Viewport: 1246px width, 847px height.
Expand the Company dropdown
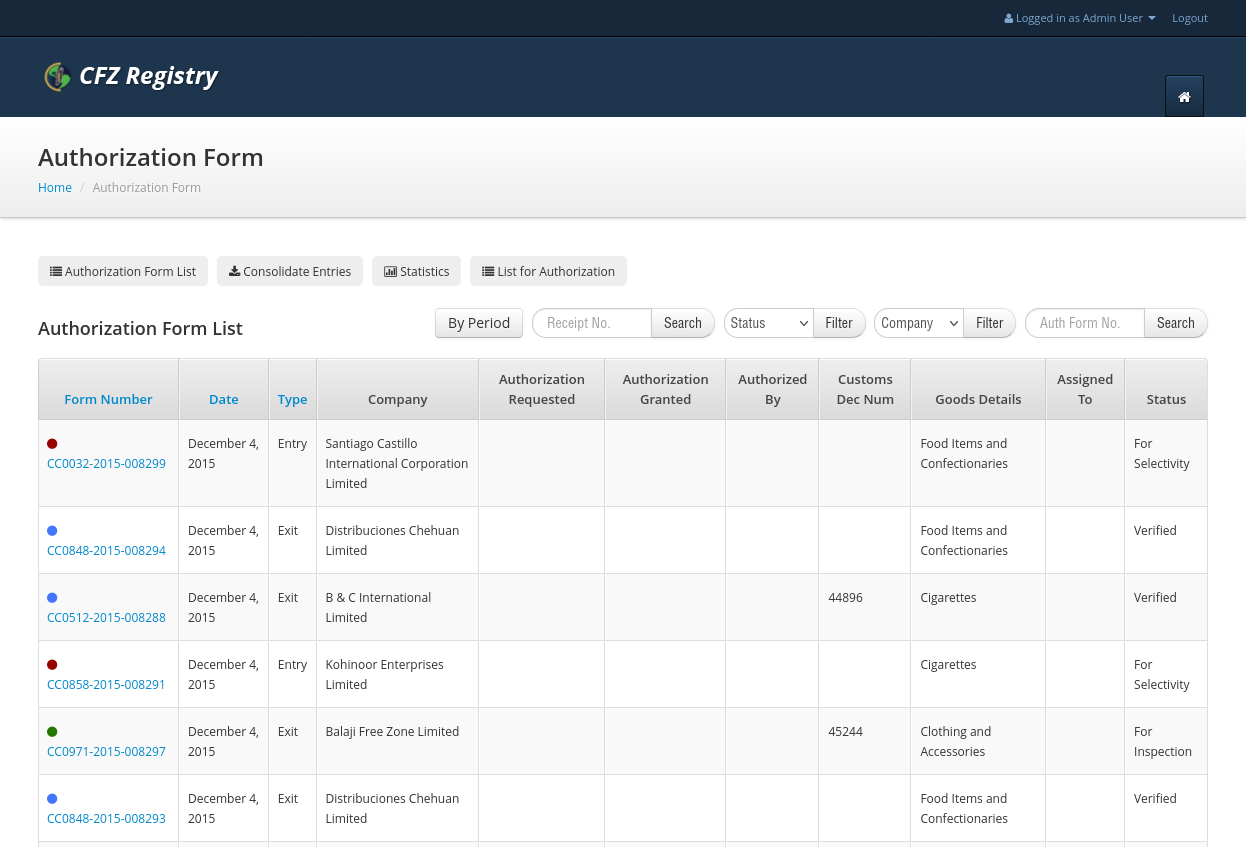pyautogui.click(x=919, y=323)
